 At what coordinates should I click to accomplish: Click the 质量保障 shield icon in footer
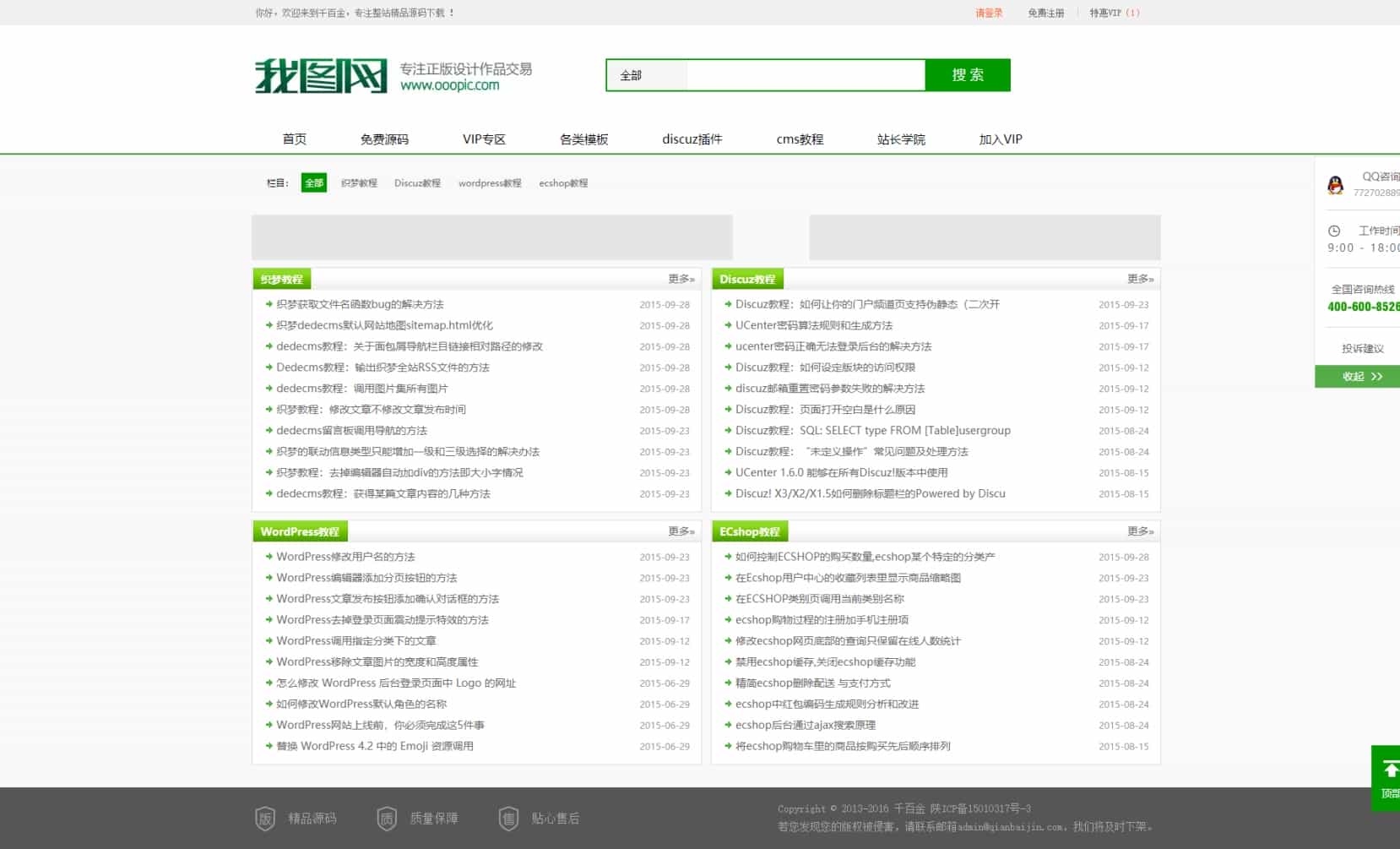coord(387,818)
